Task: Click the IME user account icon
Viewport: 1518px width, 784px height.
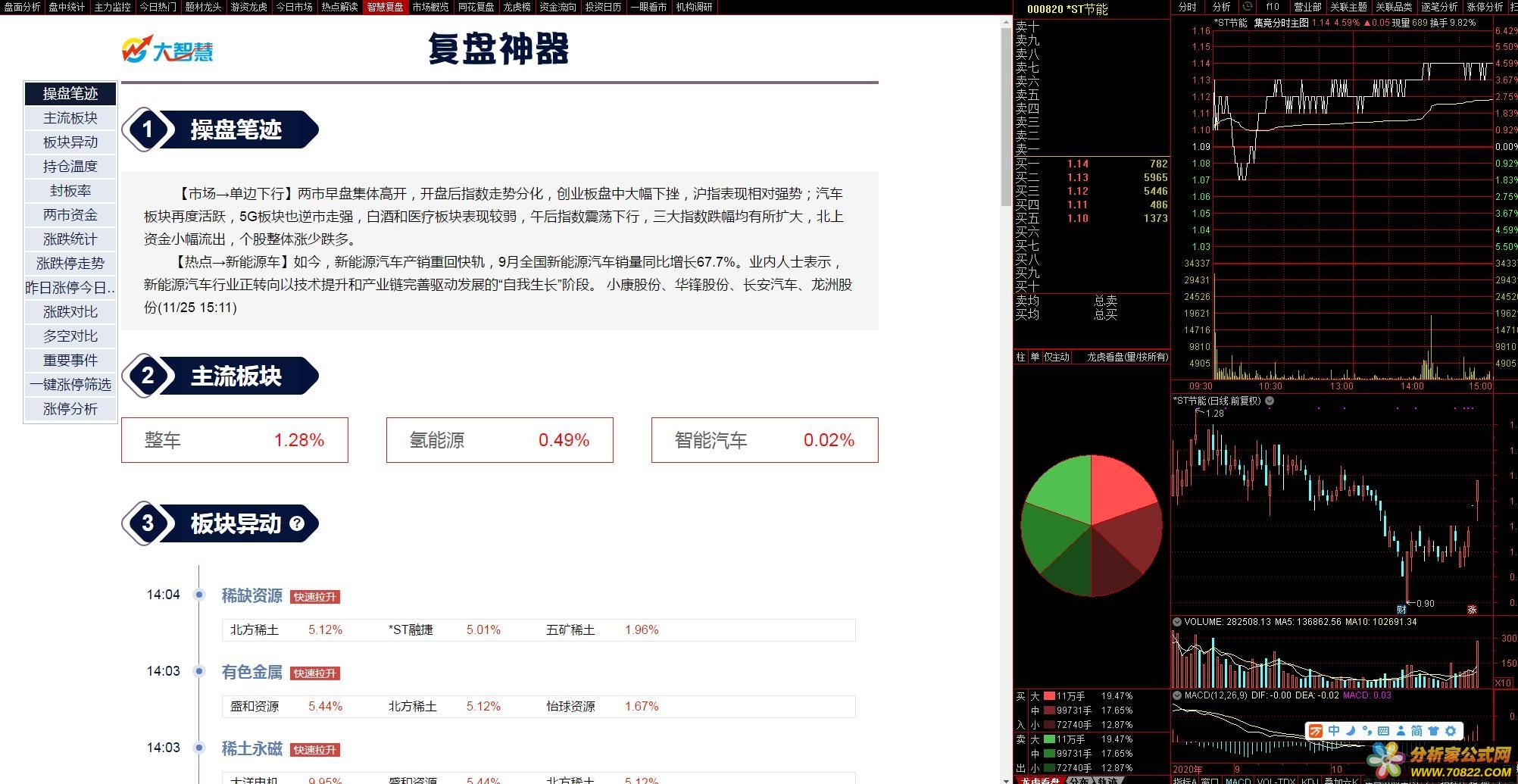Action: point(1400,731)
